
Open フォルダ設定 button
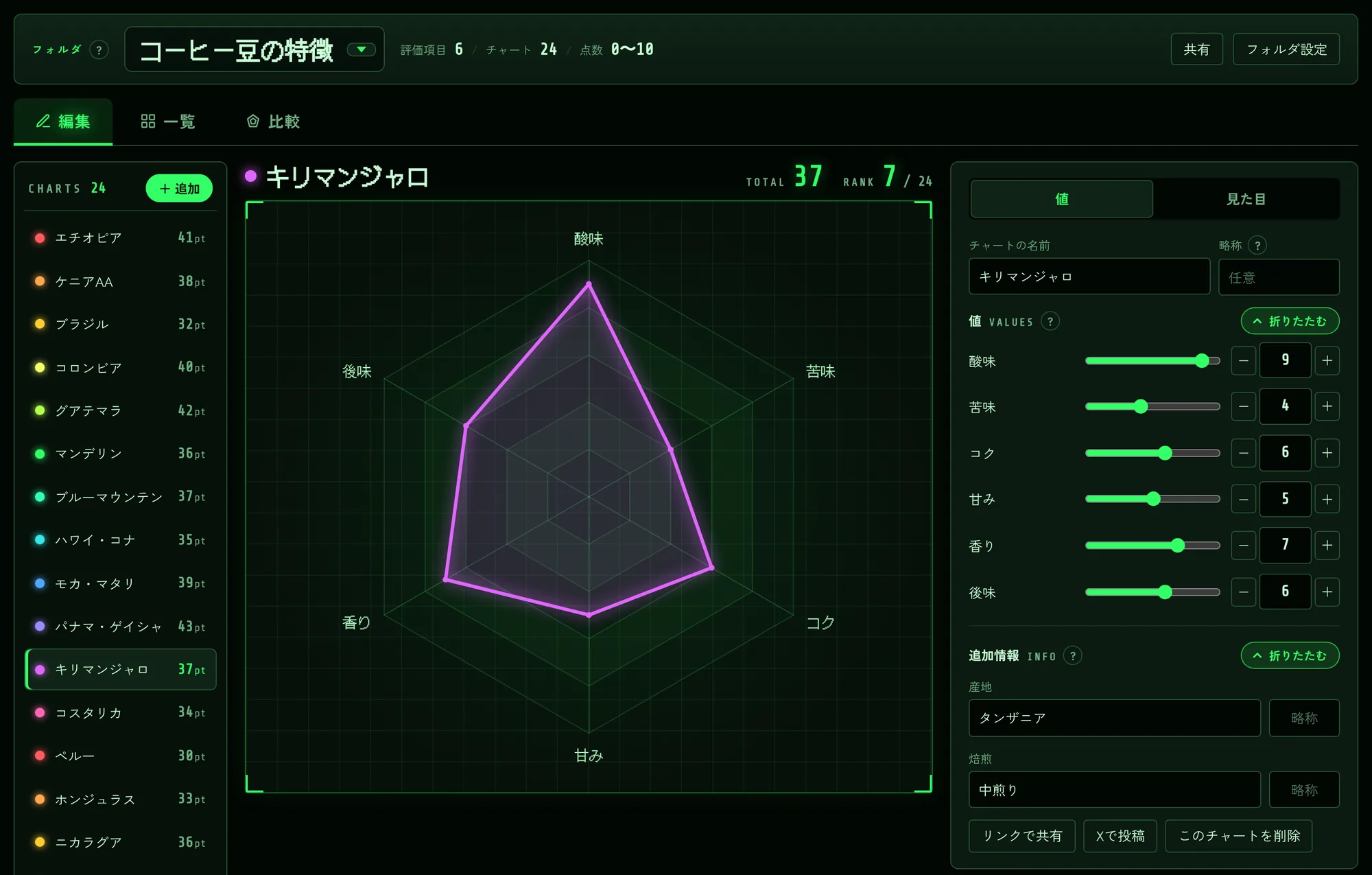pos(1286,49)
